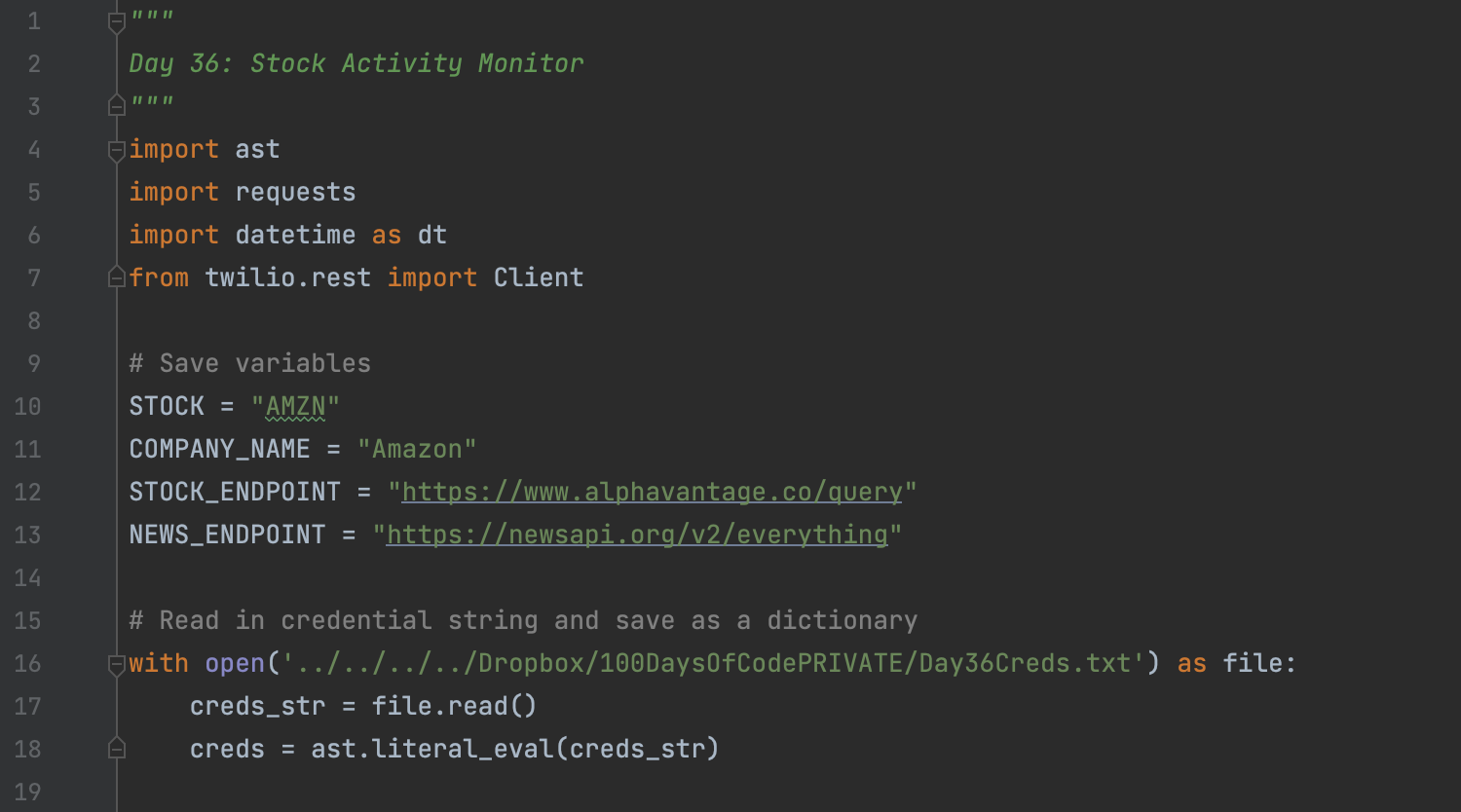The width and height of the screenshot is (1461, 812).
Task: Open the newsapi.org everything URL link
Action: (x=637, y=535)
